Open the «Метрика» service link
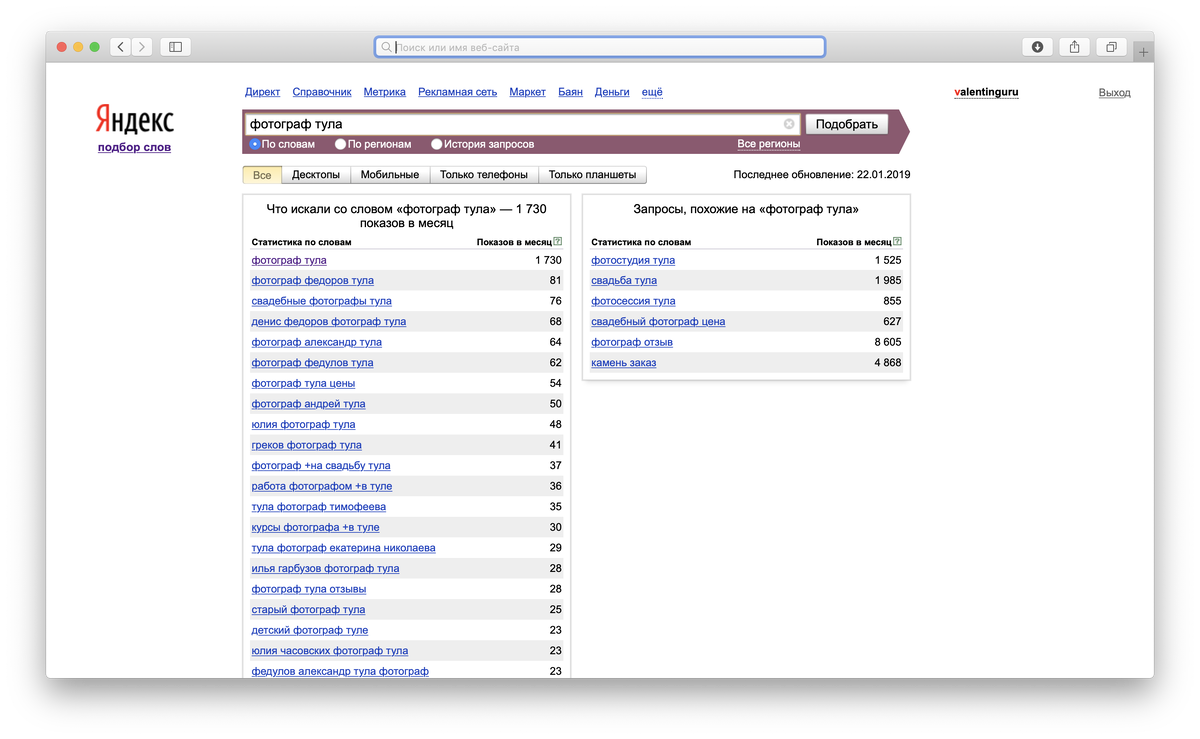 (384, 91)
